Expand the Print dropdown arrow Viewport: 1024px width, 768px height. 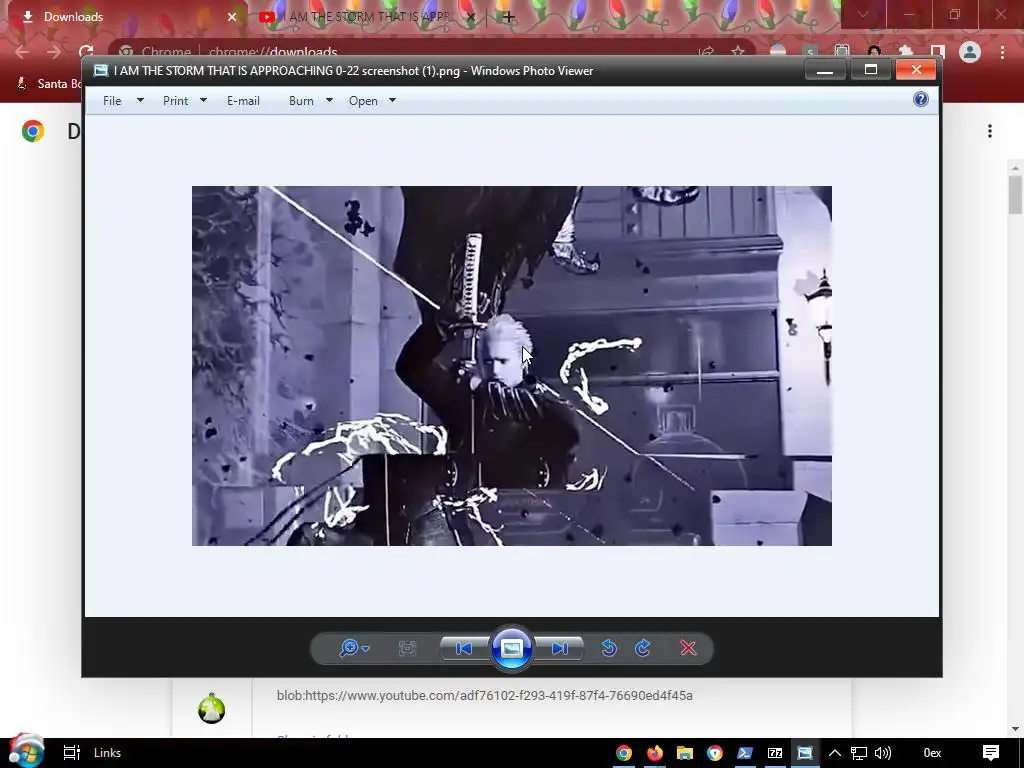pos(203,101)
